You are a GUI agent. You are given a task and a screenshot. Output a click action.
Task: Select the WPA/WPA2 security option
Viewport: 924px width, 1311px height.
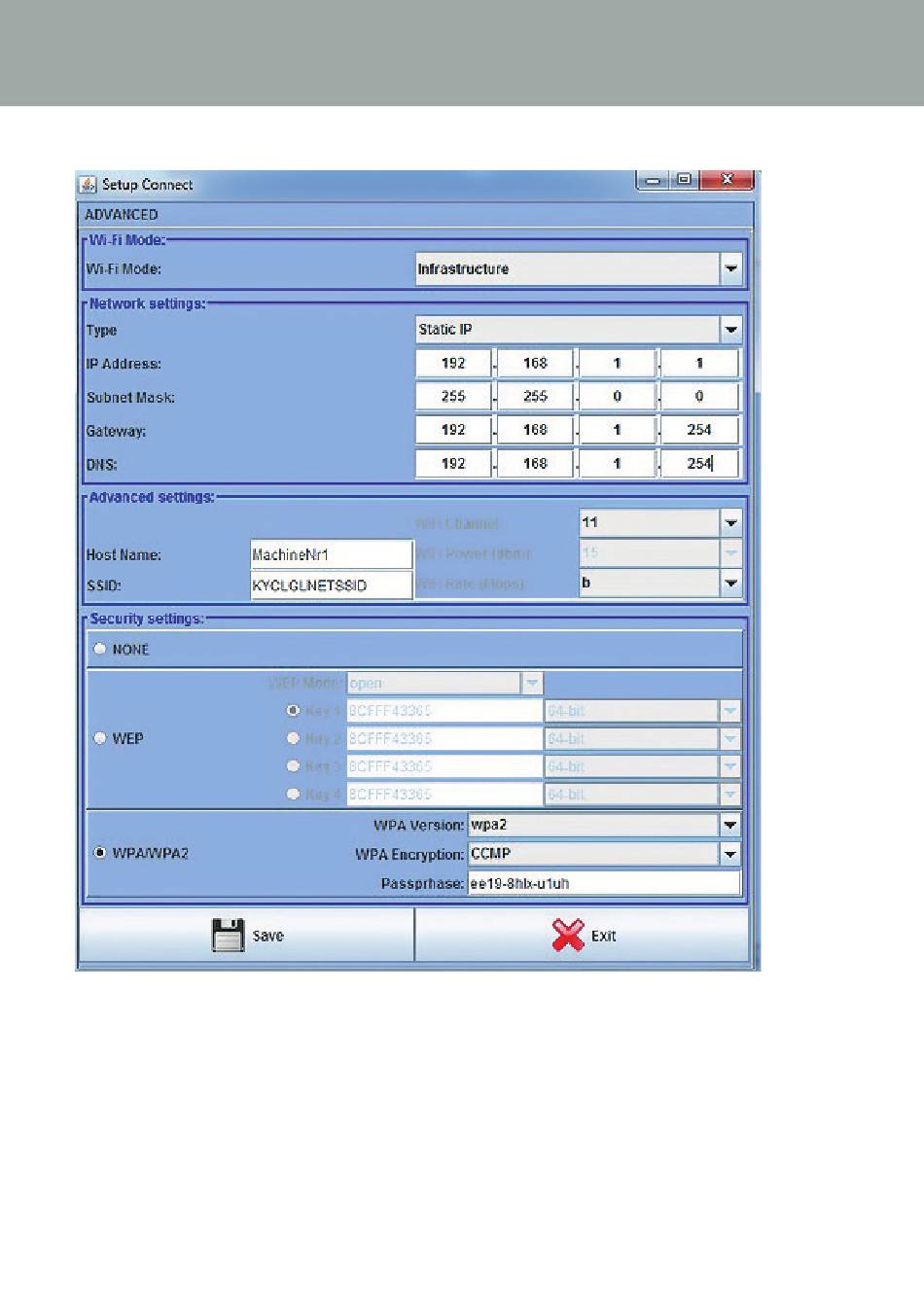pos(99,853)
